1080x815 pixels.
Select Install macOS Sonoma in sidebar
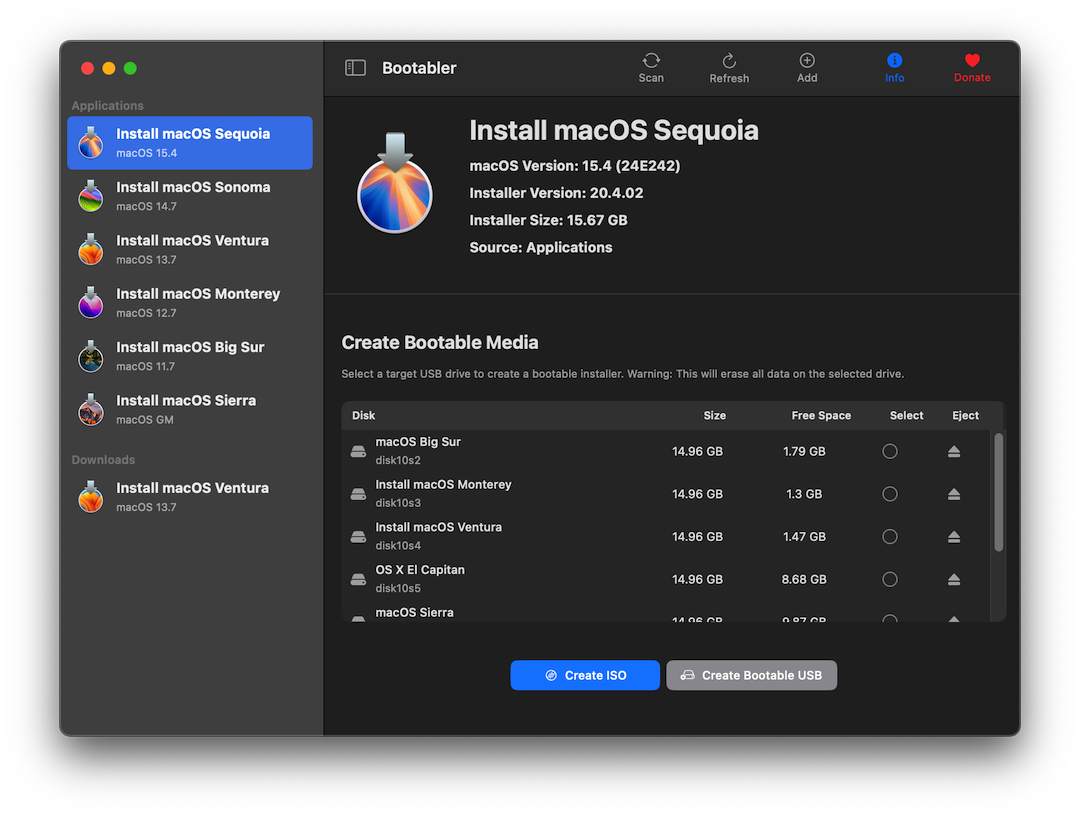tap(190, 196)
